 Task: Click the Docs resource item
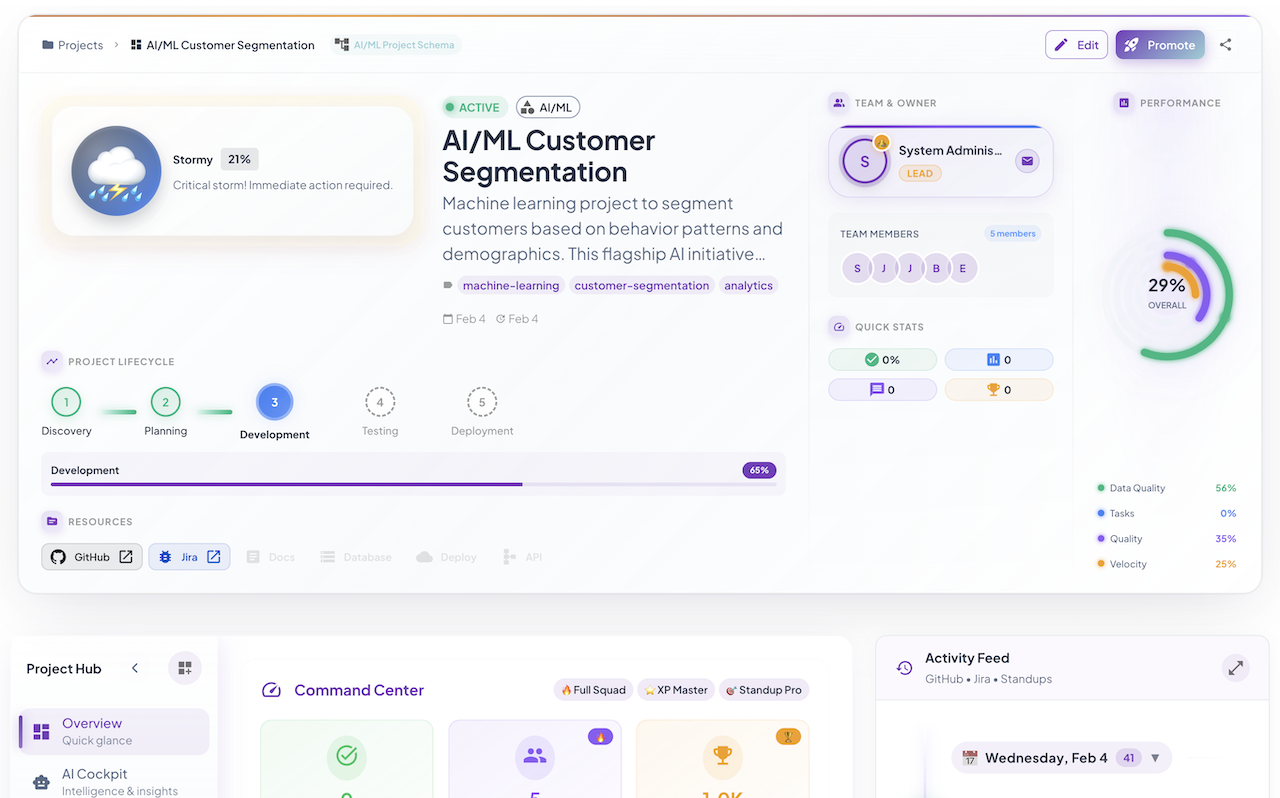pos(271,557)
